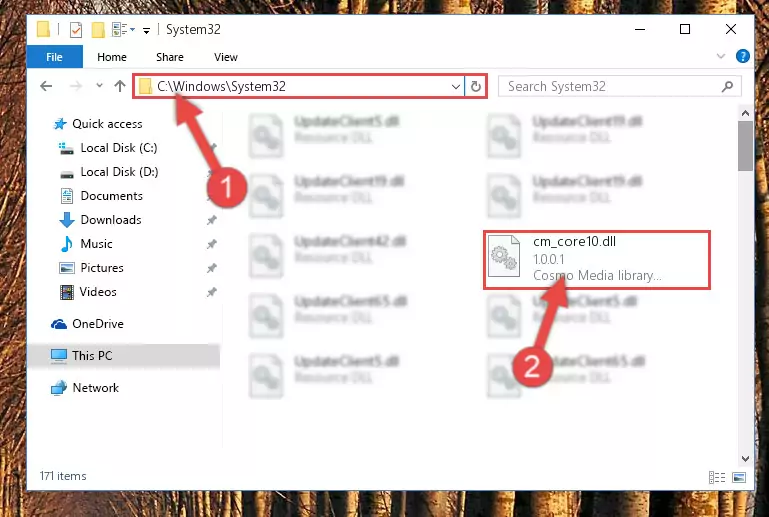Open the recent locations dropdown arrow
Viewport: 769px width, 517px height.
[99, 85]
